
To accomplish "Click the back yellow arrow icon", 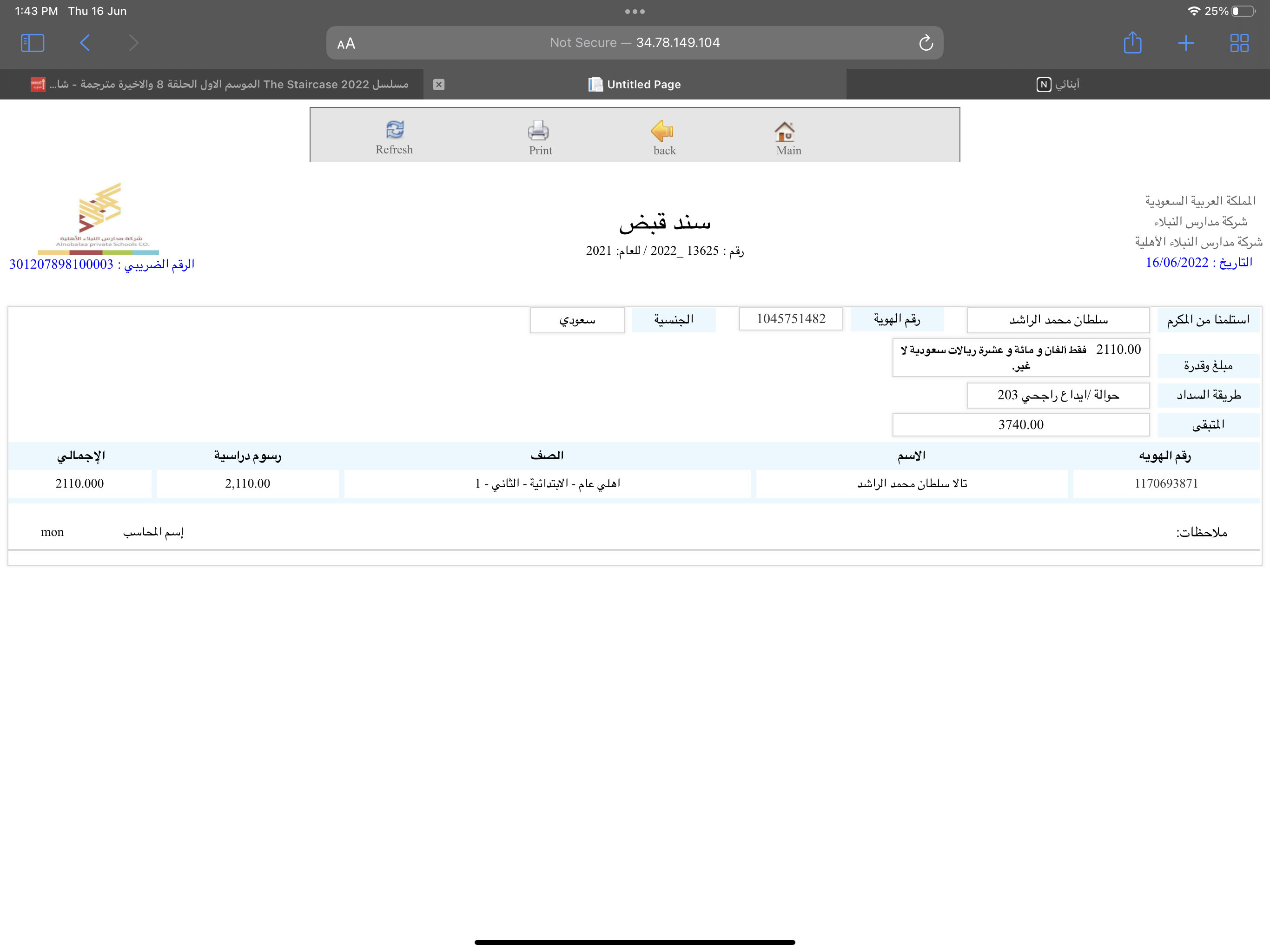I will pos(662,131).
